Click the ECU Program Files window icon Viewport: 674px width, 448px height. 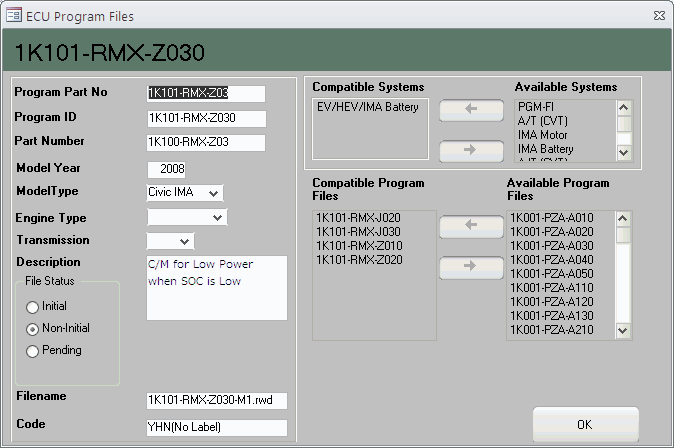tap(13, 14)
